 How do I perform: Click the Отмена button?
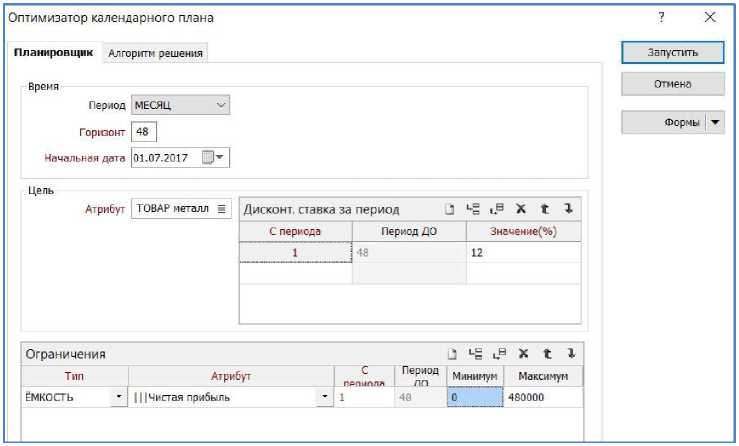(673, 84)
